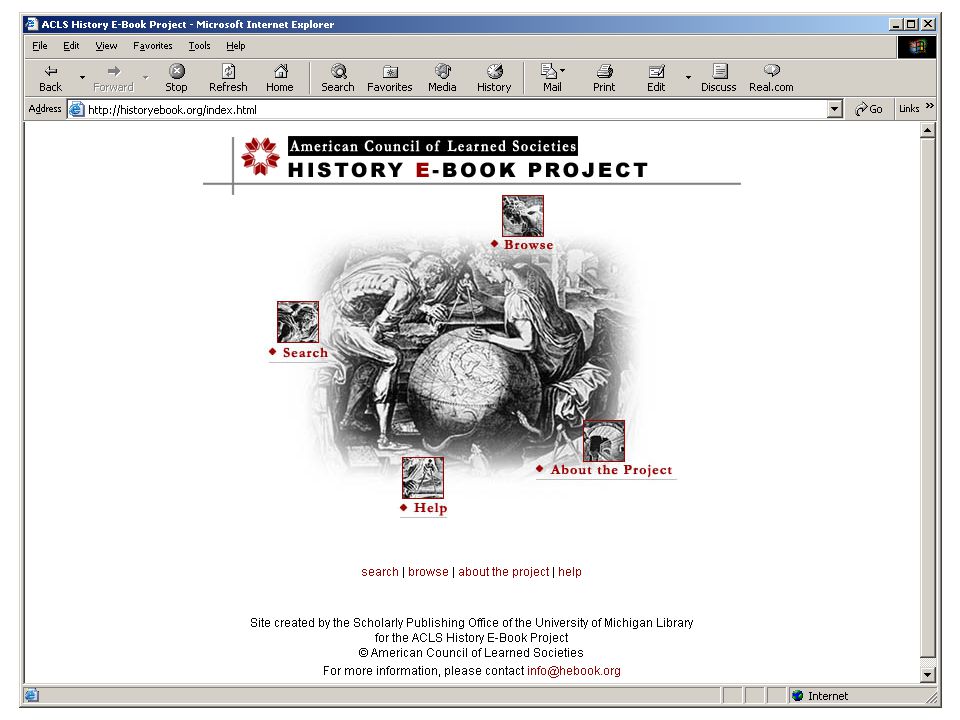Viewport: 960px width, 720px height.
Task: Open the Favorites menu in the menu bar
Action: (x=152, y=46)
